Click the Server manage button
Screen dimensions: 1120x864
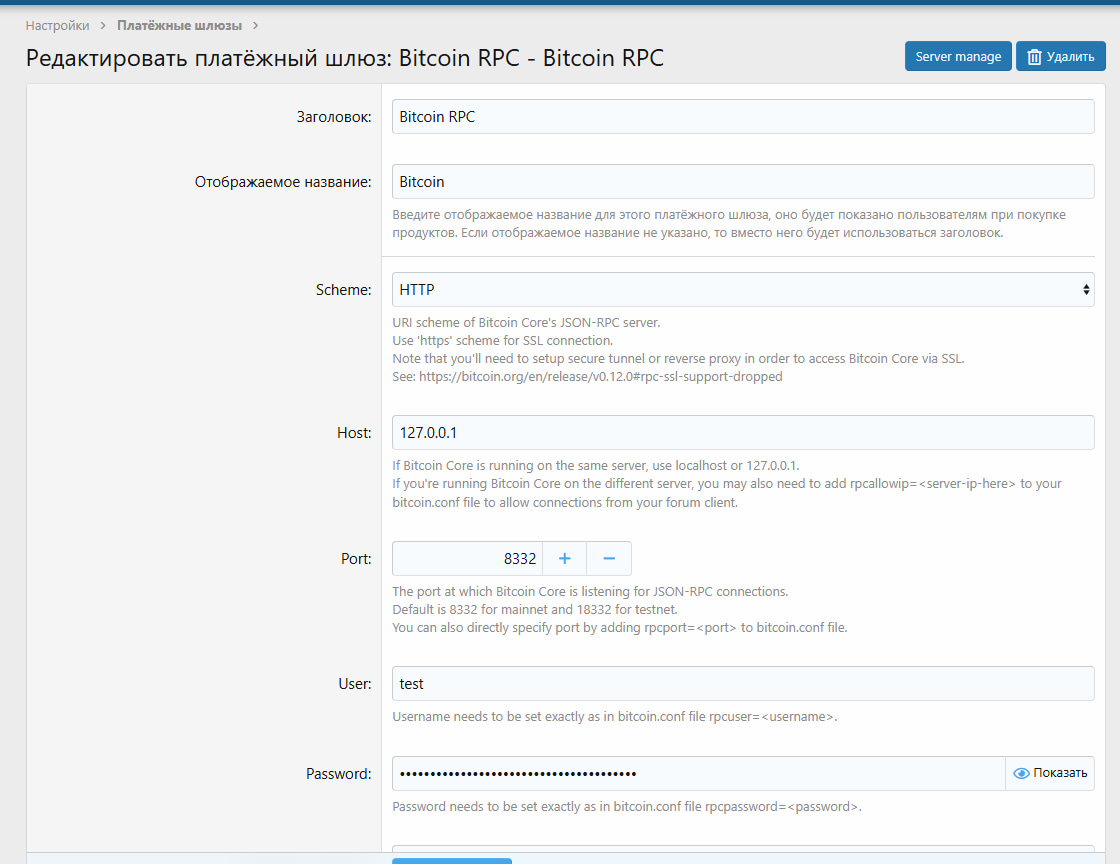coord(958,56)
